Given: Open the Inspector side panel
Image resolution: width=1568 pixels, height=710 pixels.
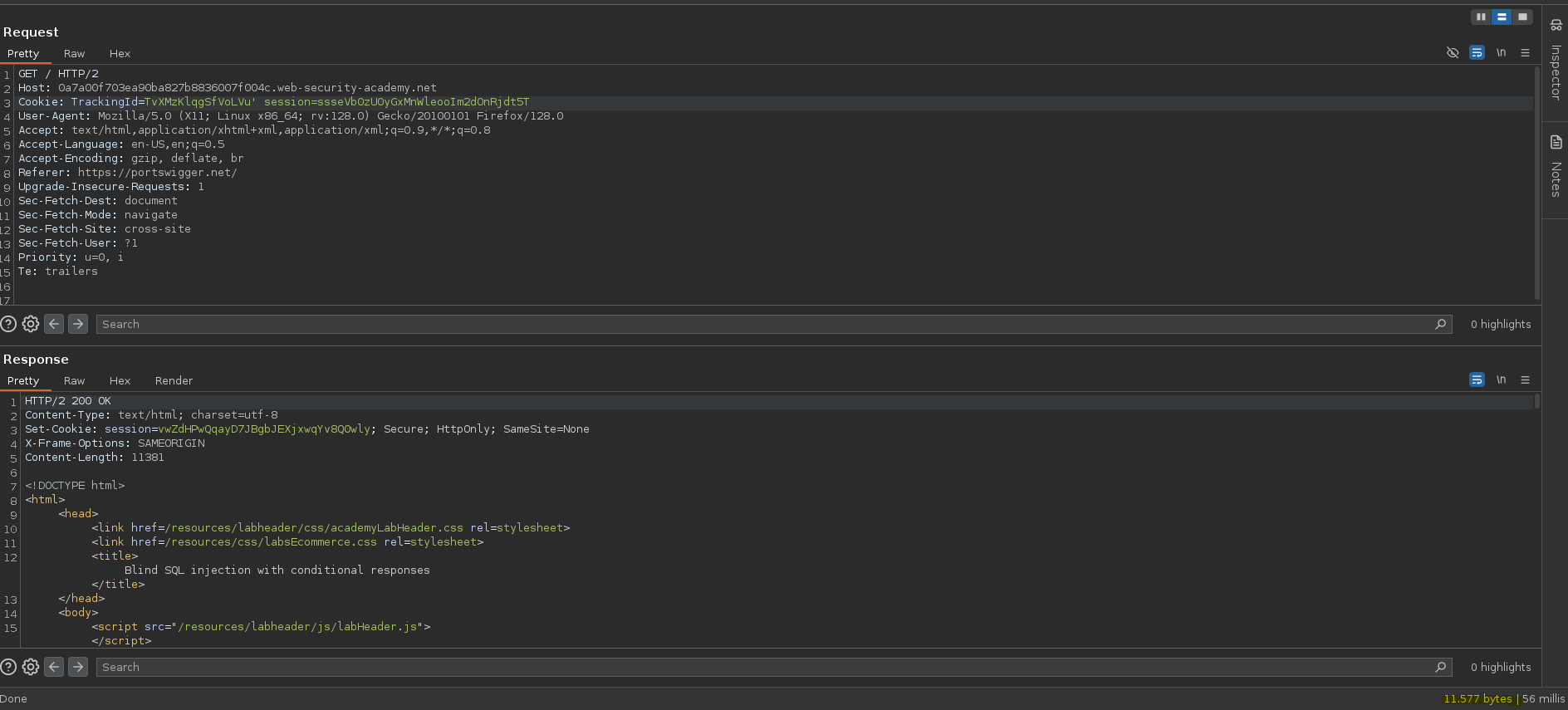Looking at the screenshot, I should click(x=1556, y=61).
